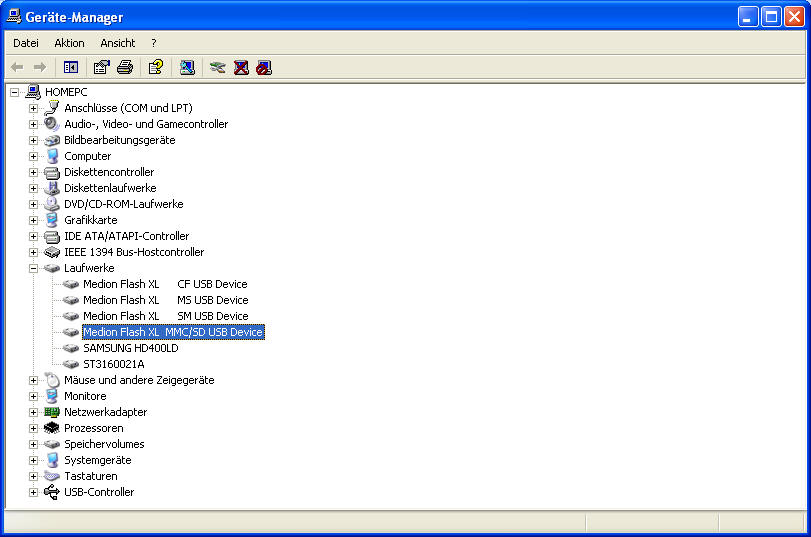This screenshot has width=811, height=537.
Task: Click the Anschlüsse port plug icon
Action: coord(52,108)
